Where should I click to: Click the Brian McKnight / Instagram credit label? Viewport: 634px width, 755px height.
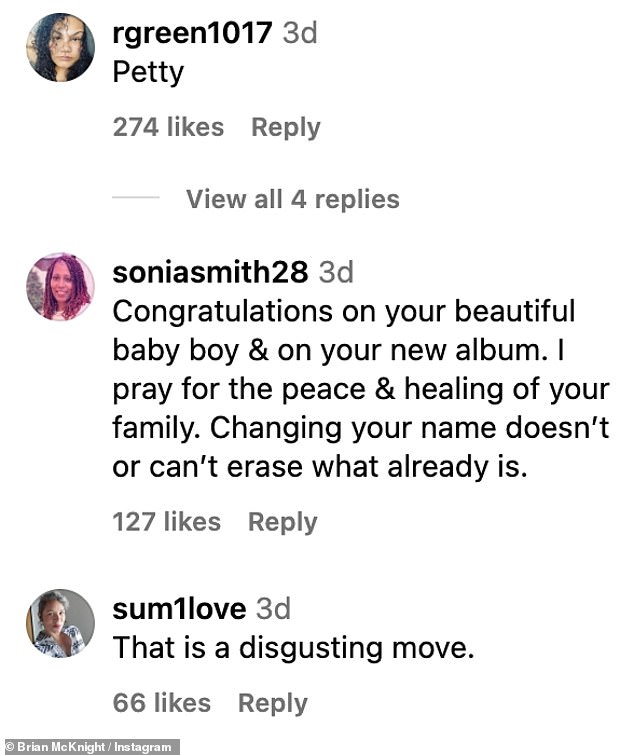(90, 747)
